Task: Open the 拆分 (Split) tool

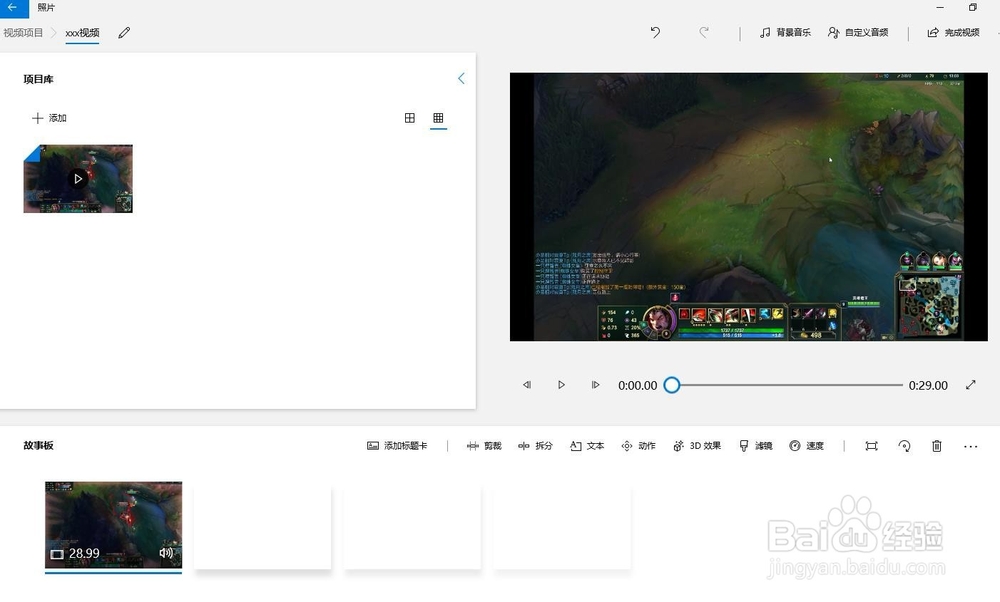Action: tap(536, 446)
